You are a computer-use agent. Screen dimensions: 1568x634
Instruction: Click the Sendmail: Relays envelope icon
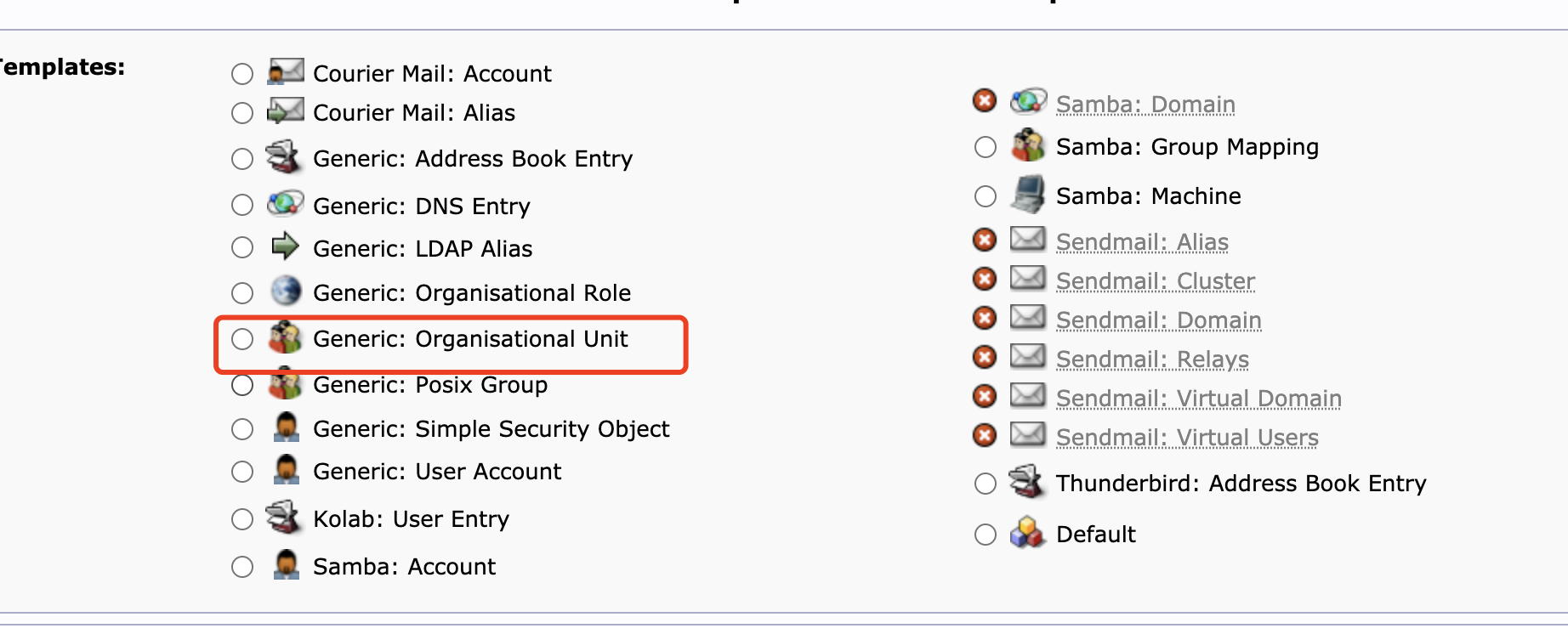(1028, 356)
